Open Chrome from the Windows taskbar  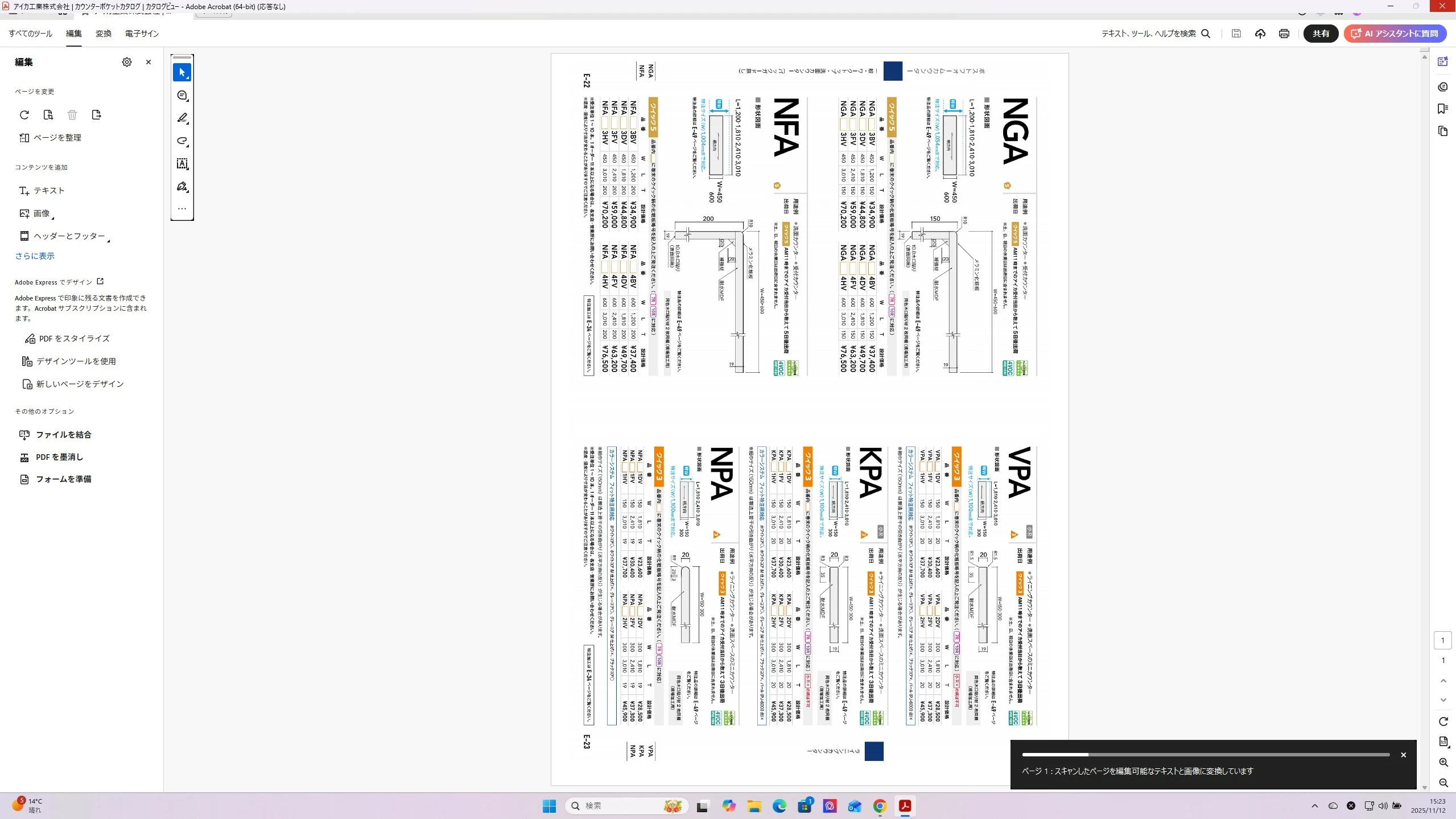pyautogui.click(x=880, y=806)
